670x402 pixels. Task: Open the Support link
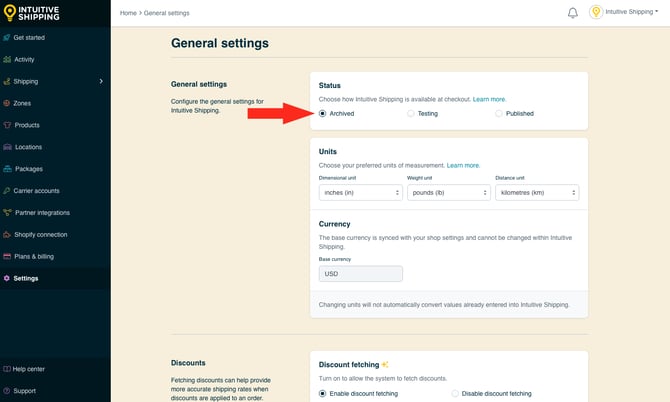click(24, 390)
